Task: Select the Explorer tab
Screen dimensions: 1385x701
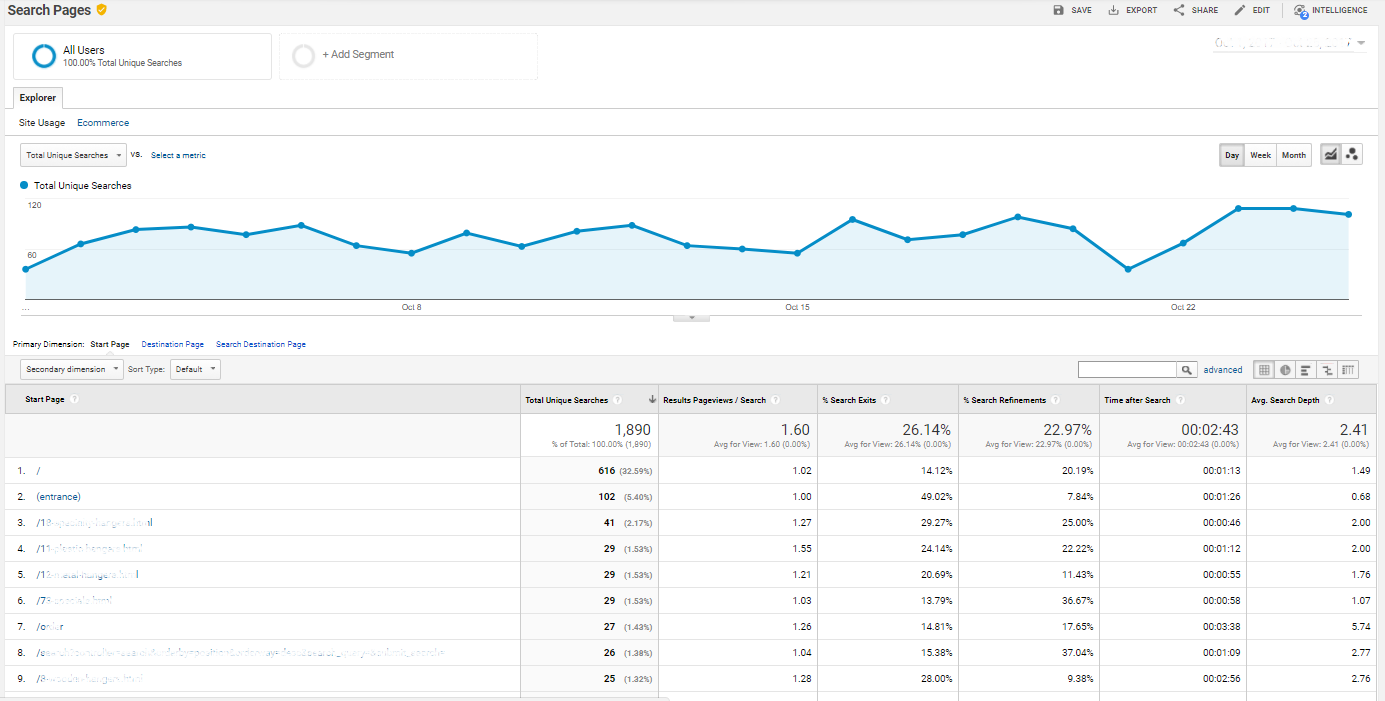Action: (x=37, y=97)
